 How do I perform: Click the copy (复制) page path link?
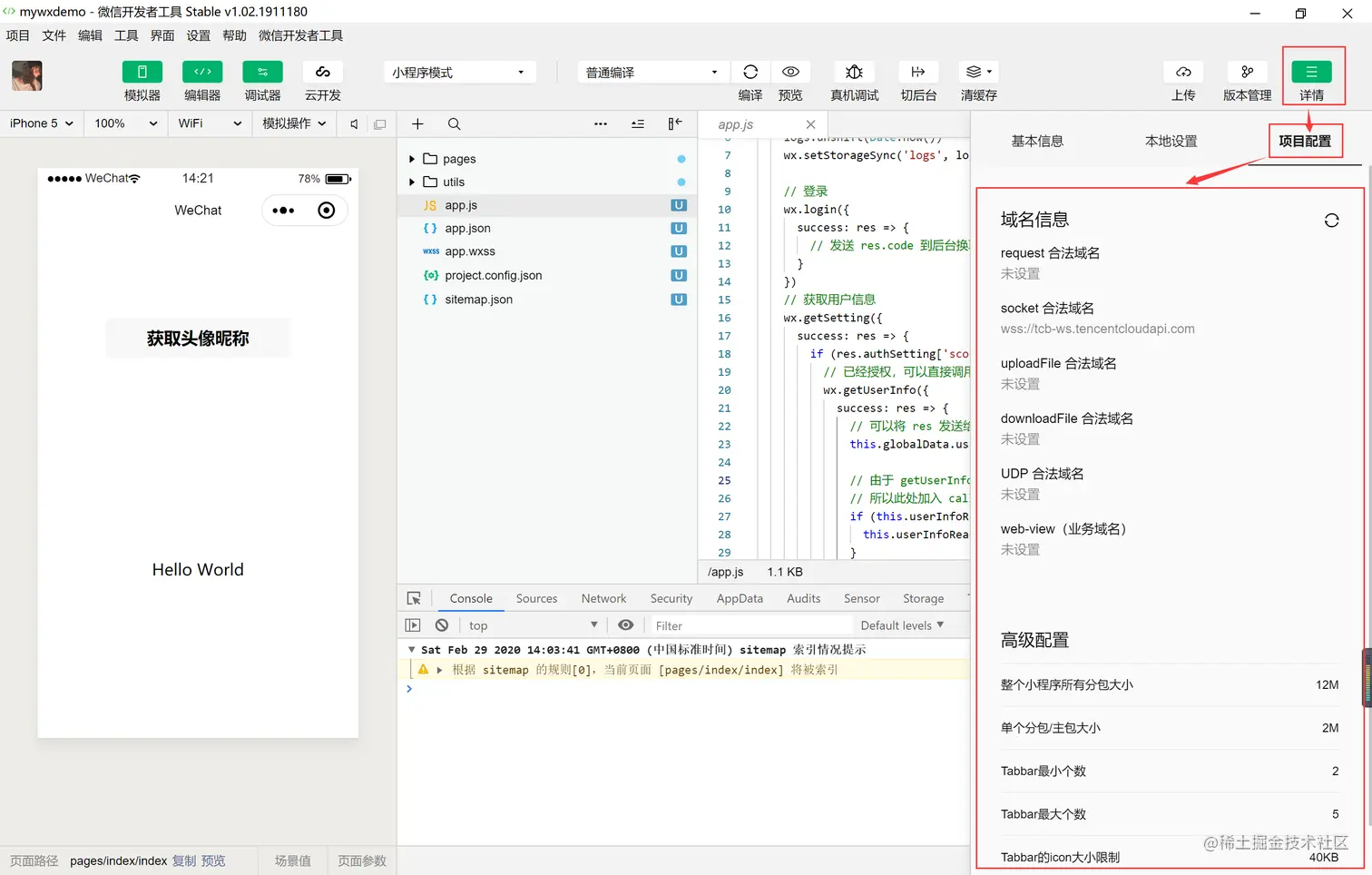183,860
